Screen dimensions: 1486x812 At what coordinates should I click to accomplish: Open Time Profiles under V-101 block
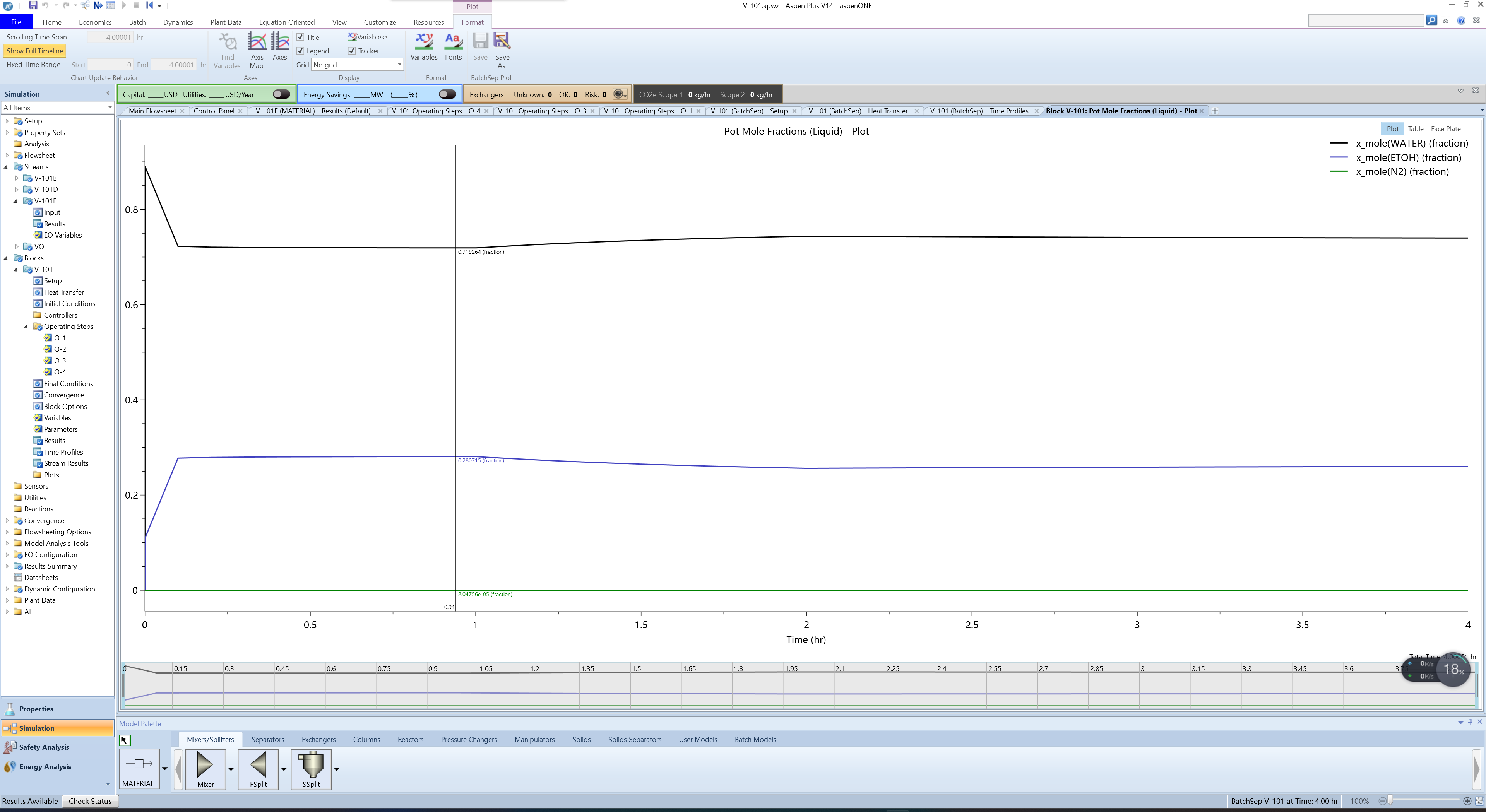(63, 452)
